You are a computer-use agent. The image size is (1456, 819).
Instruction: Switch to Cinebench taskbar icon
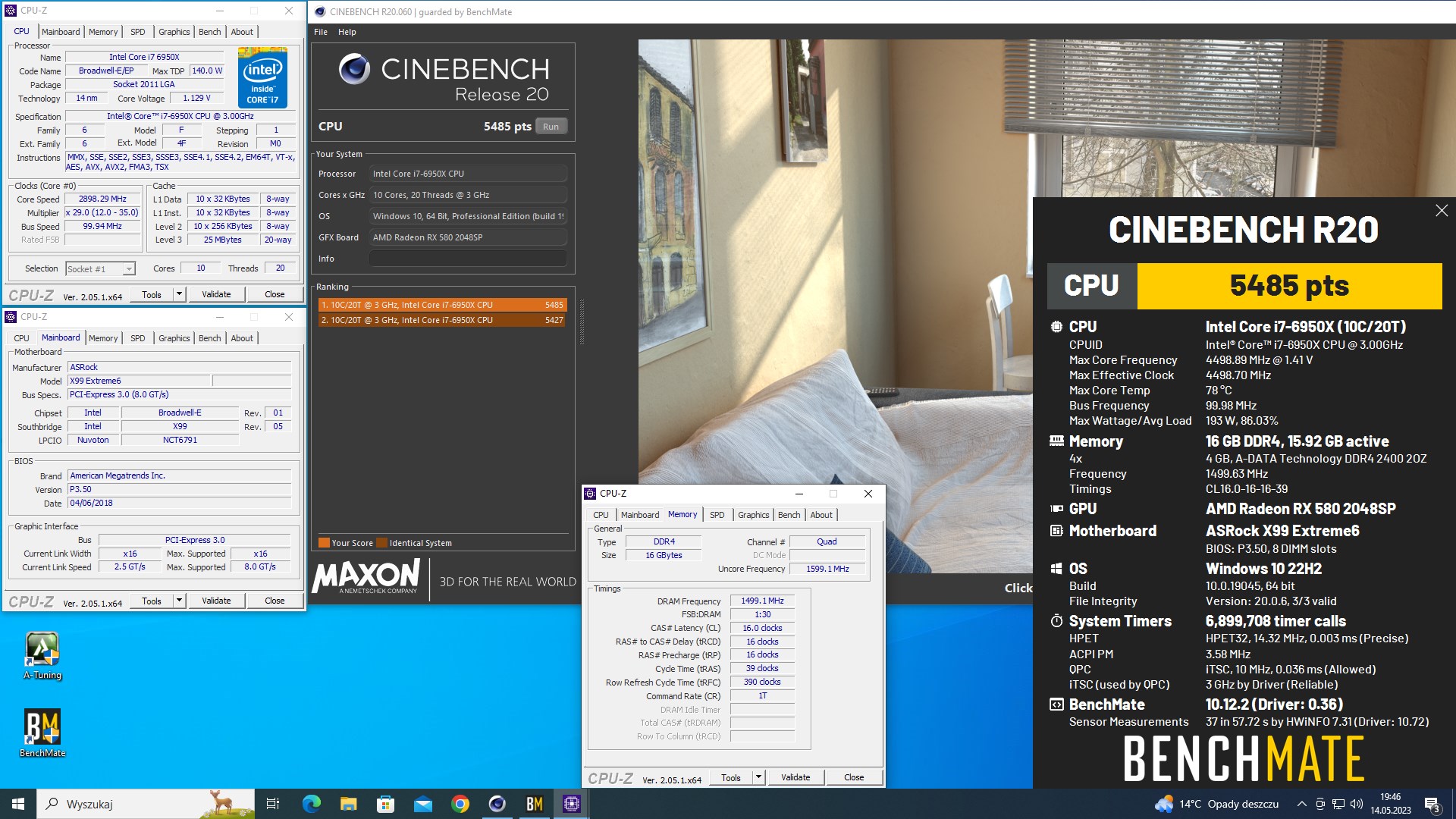497,804
